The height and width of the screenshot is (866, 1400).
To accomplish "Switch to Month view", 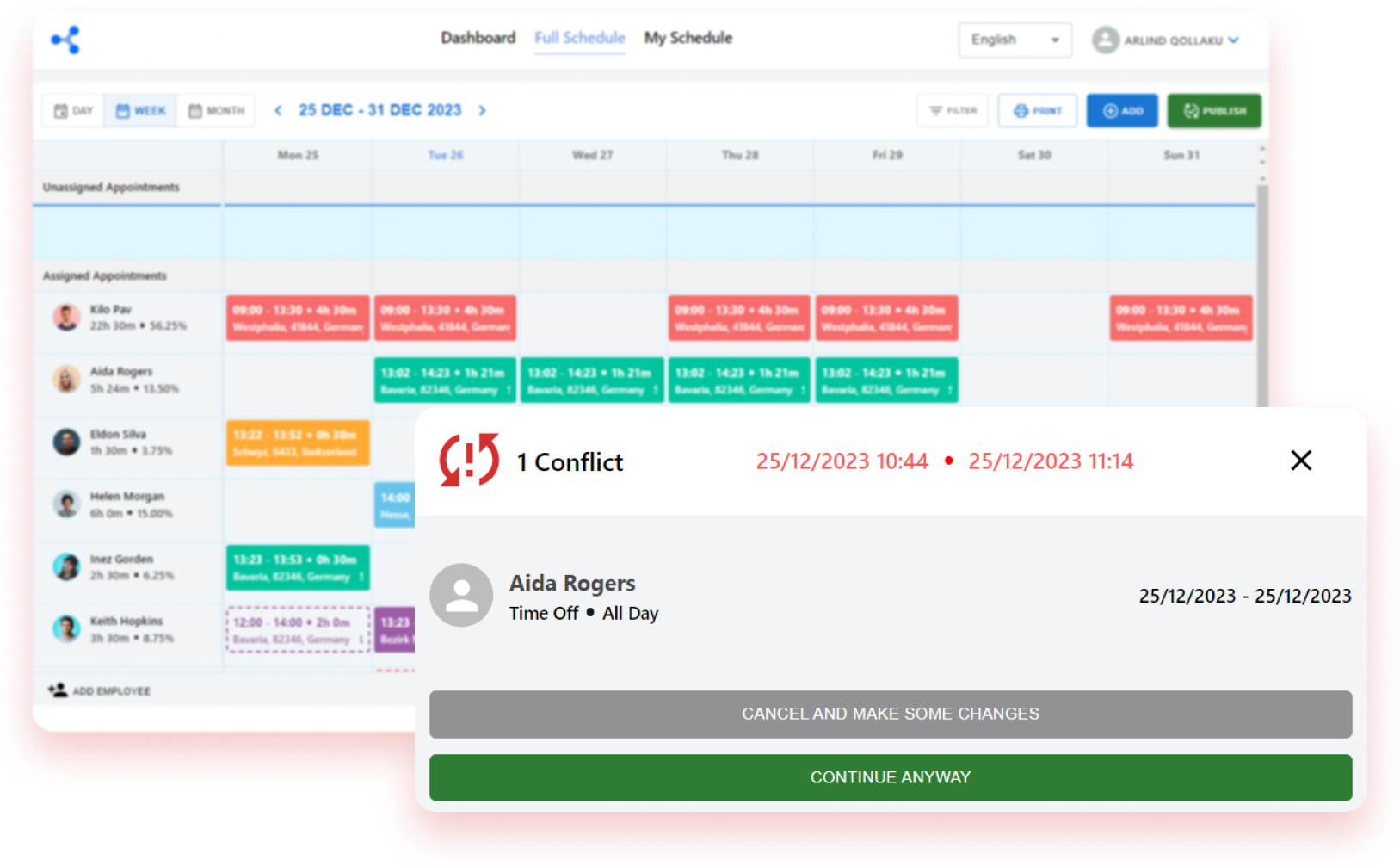I will click(x=216, y=111).
